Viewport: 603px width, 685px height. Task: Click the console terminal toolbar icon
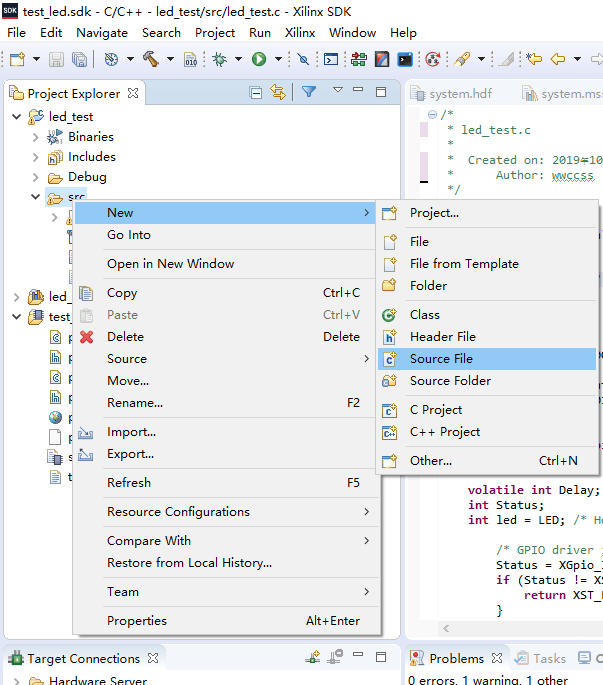pyautogui.click(x=331, y=59)
